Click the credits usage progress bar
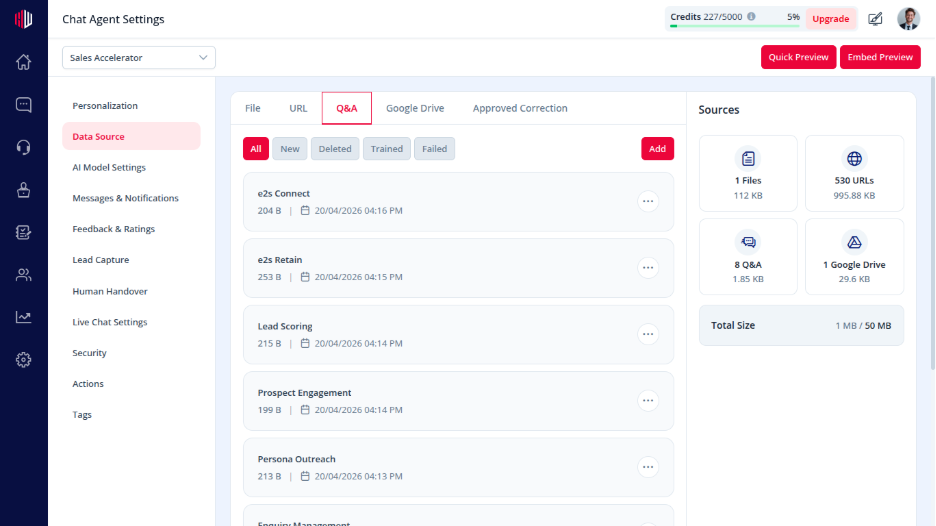The width and height of the screenshot is (936, 526). [734, 26]
